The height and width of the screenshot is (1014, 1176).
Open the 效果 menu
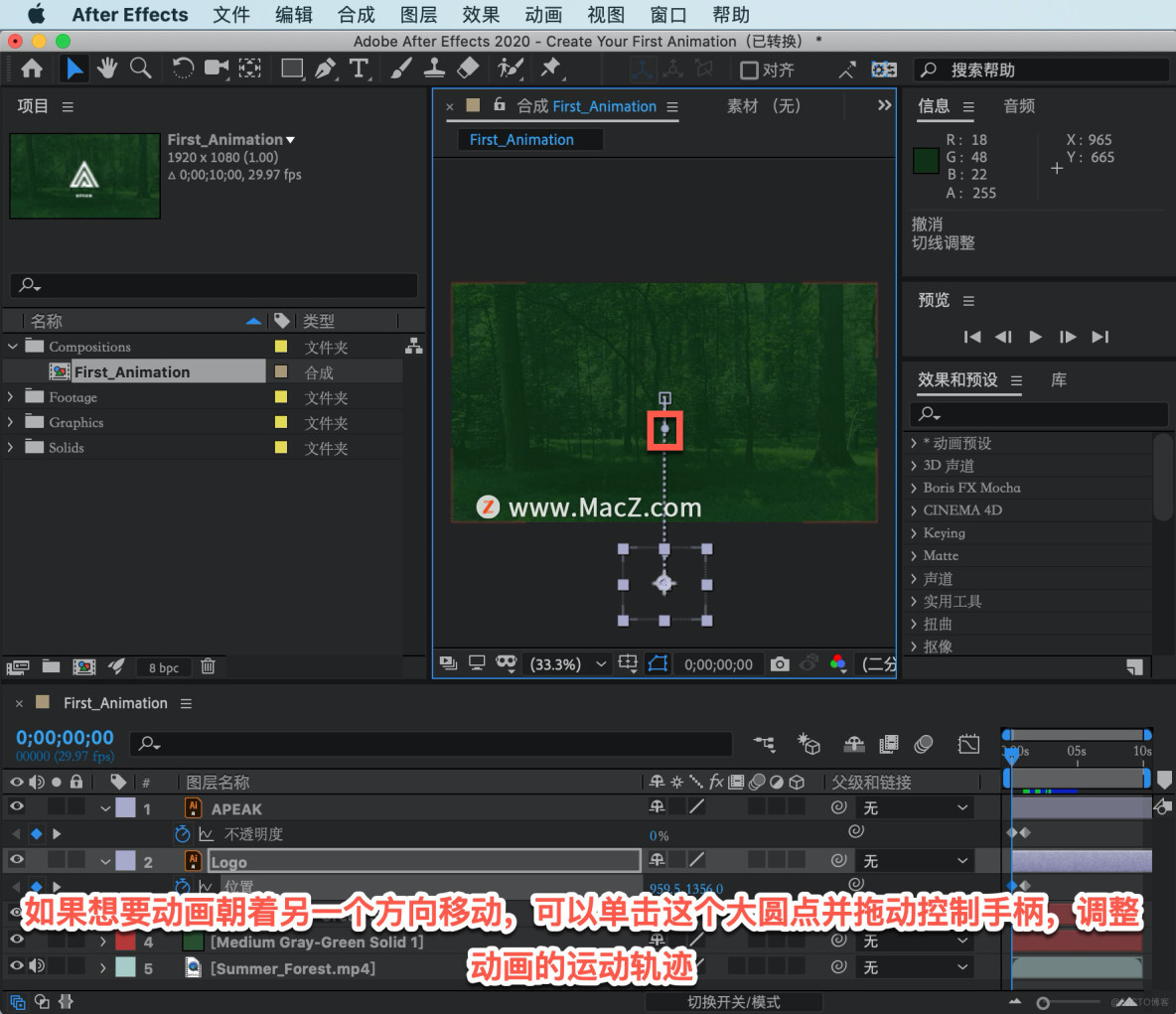tap(481, 14)
